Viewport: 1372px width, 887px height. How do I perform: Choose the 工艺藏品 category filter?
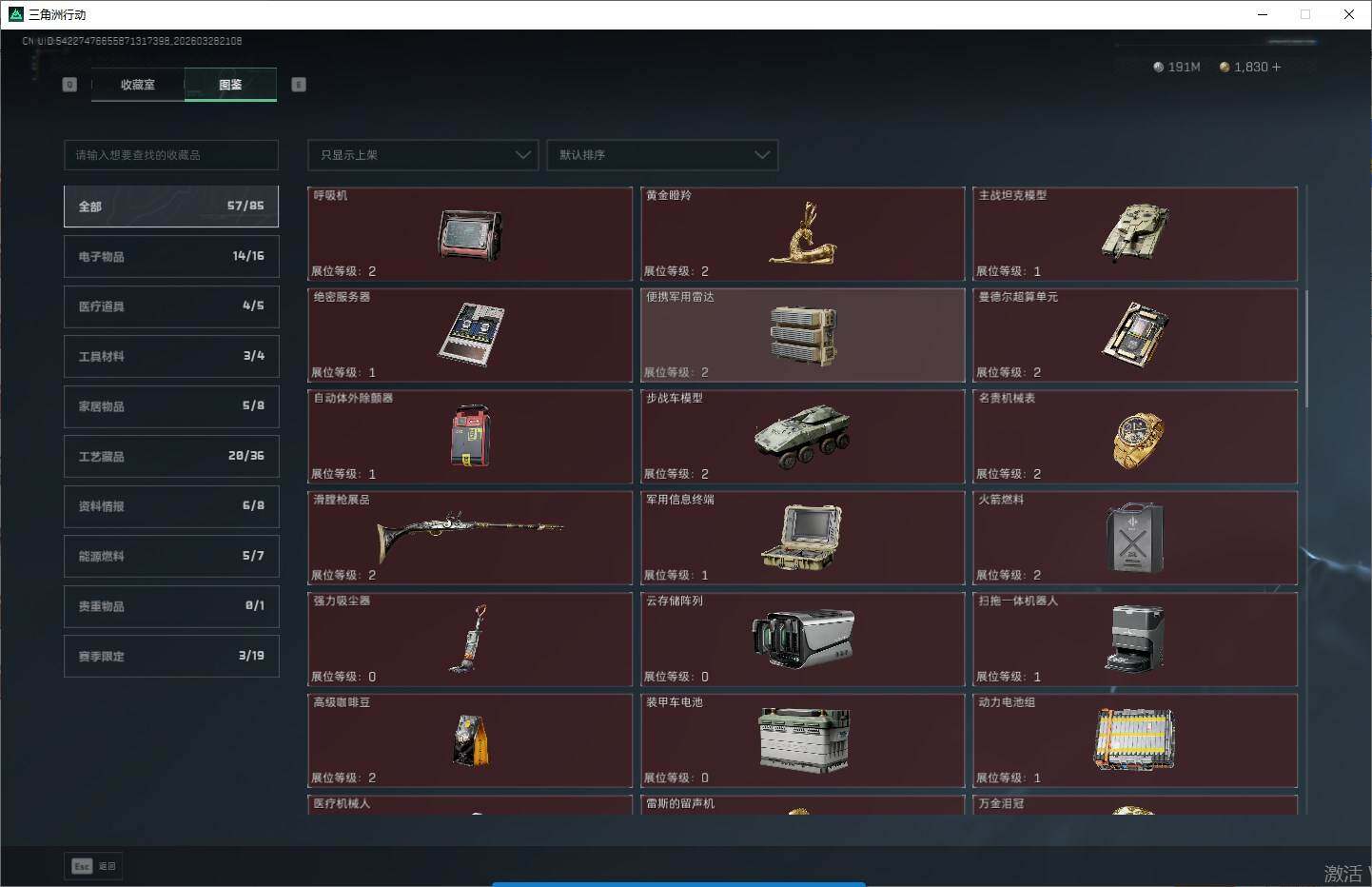[171, 457]
